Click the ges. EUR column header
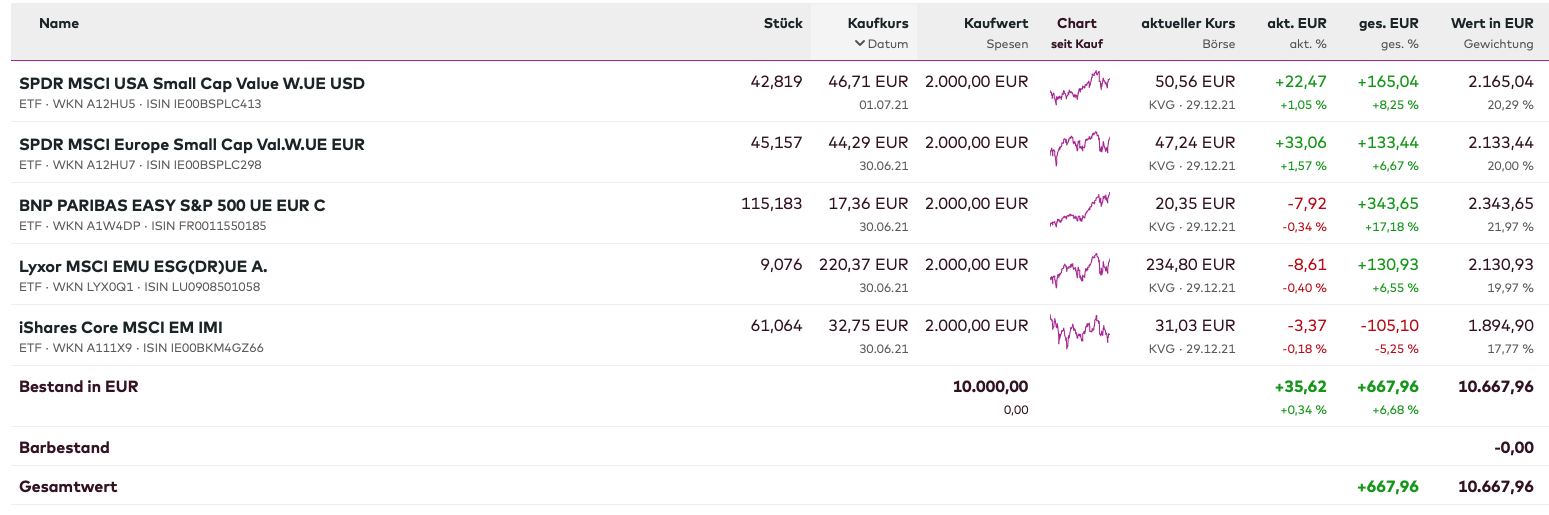This screenshot has height=515, width=1549. click(1388, 23)
